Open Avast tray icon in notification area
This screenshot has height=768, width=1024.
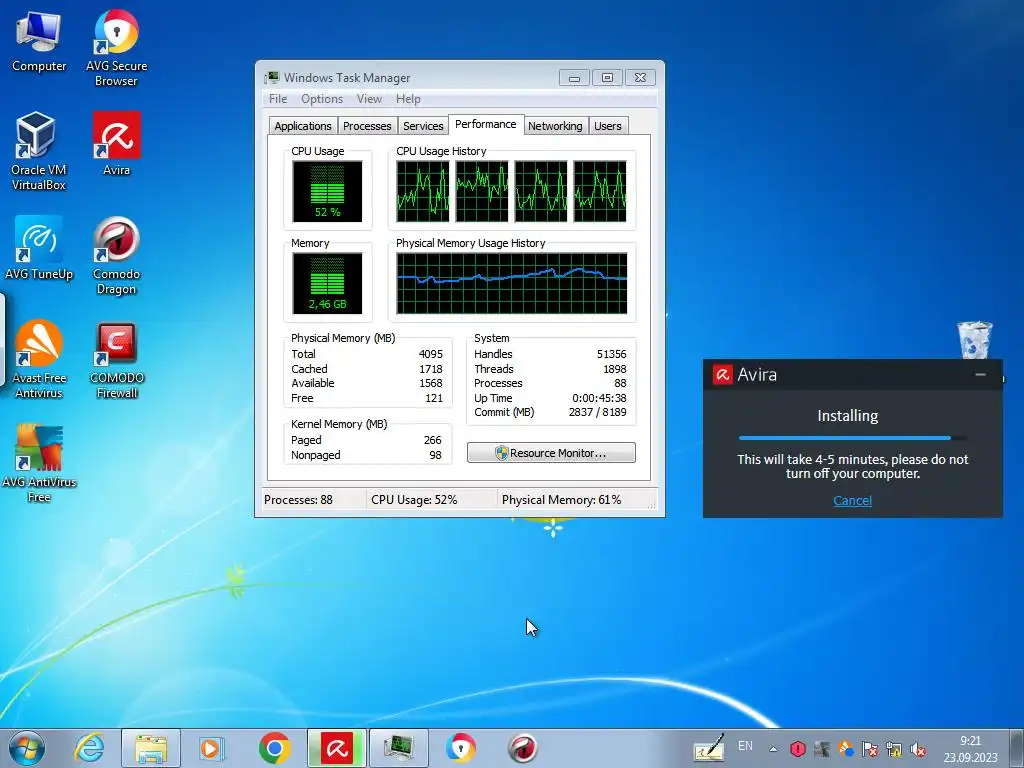coord(846,749)
